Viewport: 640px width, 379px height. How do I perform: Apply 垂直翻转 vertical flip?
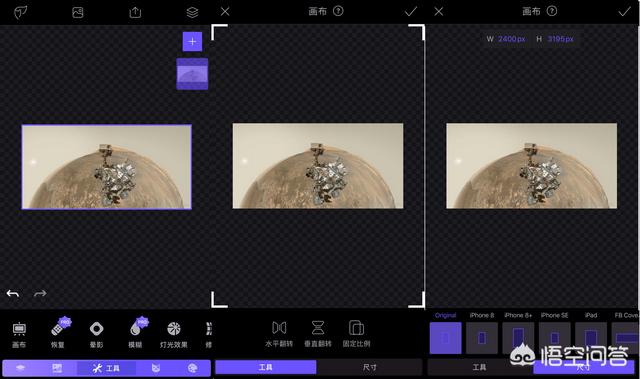pyautogui.click(x=318, y=334)
